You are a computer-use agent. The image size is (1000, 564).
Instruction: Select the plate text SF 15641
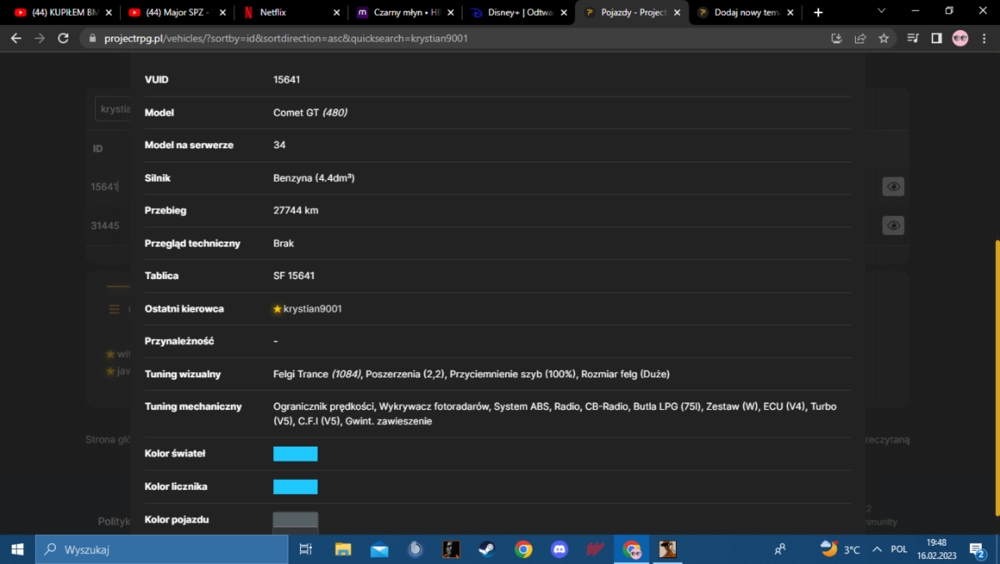(293, 276)
